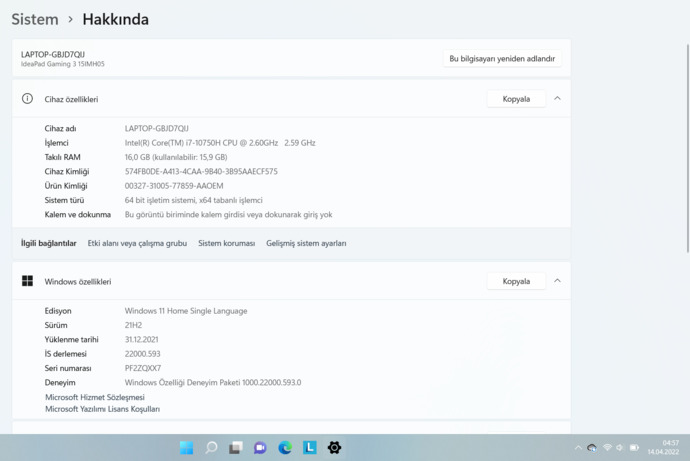This screenshot has height=461, width=690.
Task: Open Microsoft Yazılımı Lisans Koşulları
Action: pyautogui.click(x=103, y=409)
